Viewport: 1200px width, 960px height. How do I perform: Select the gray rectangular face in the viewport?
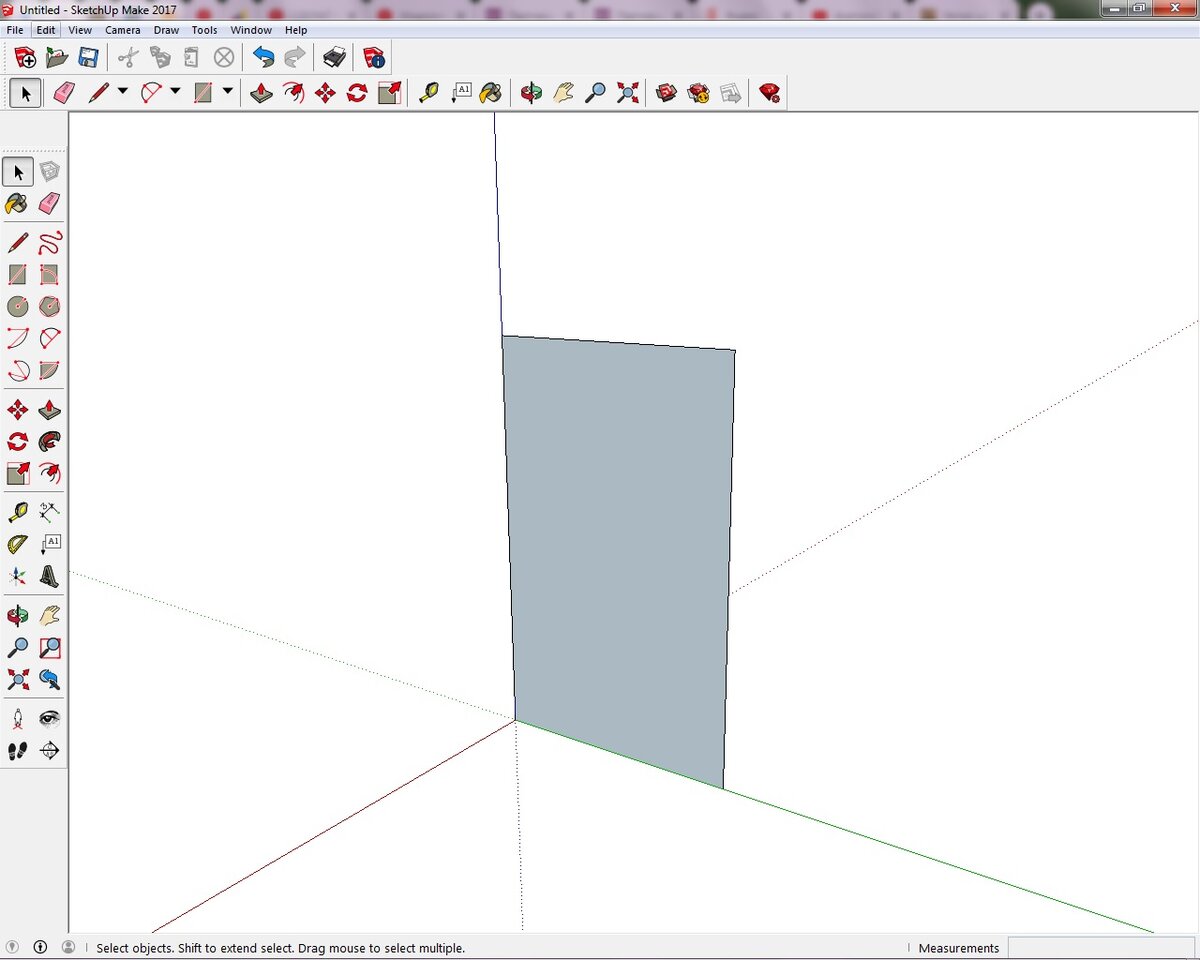pyautogui.click(x=620, y=560)
